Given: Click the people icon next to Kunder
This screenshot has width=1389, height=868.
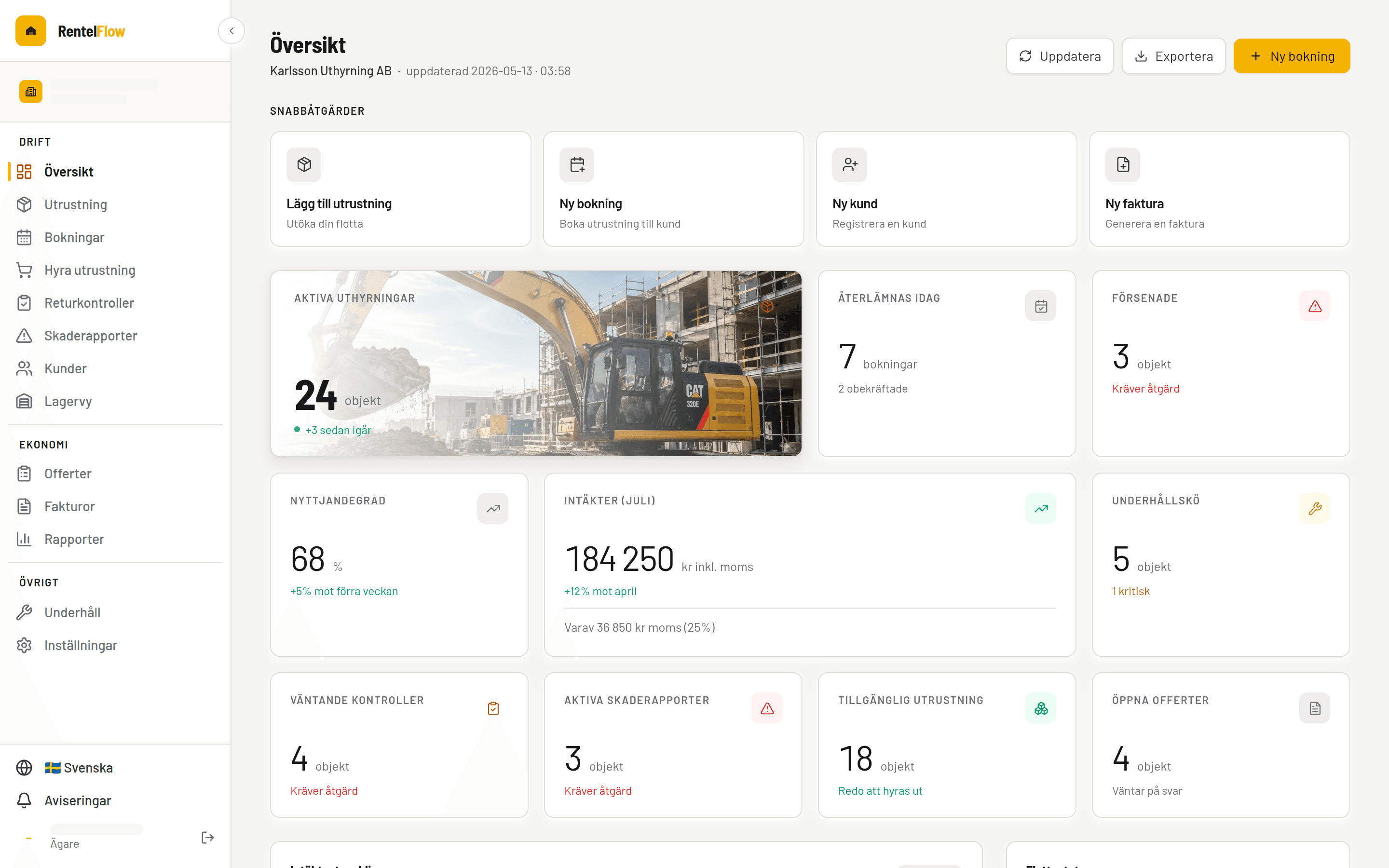Looking at the screenshot, I should pos(24,368).
